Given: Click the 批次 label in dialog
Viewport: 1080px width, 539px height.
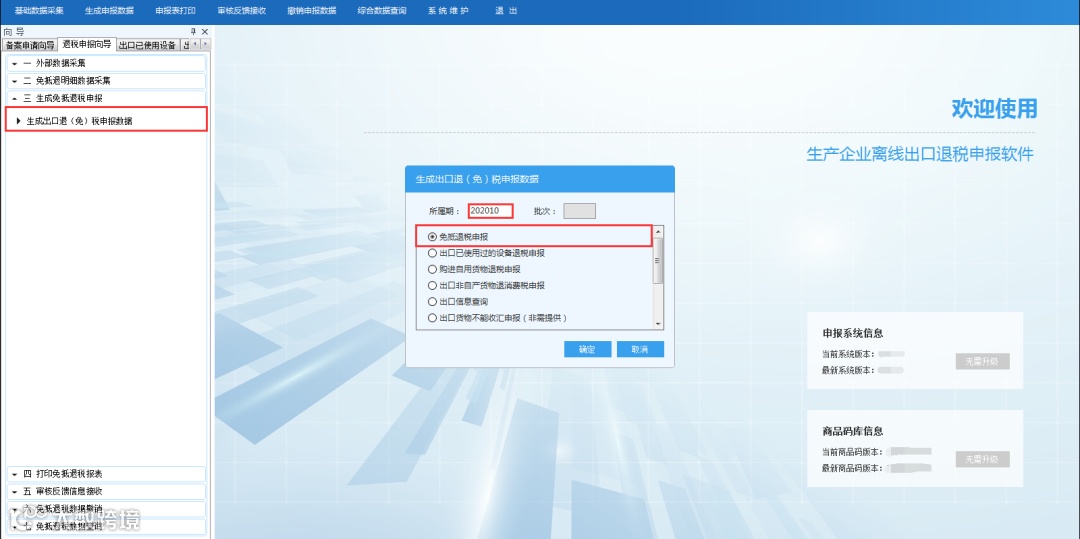Looking at the screenshot, I should [544, 211].
